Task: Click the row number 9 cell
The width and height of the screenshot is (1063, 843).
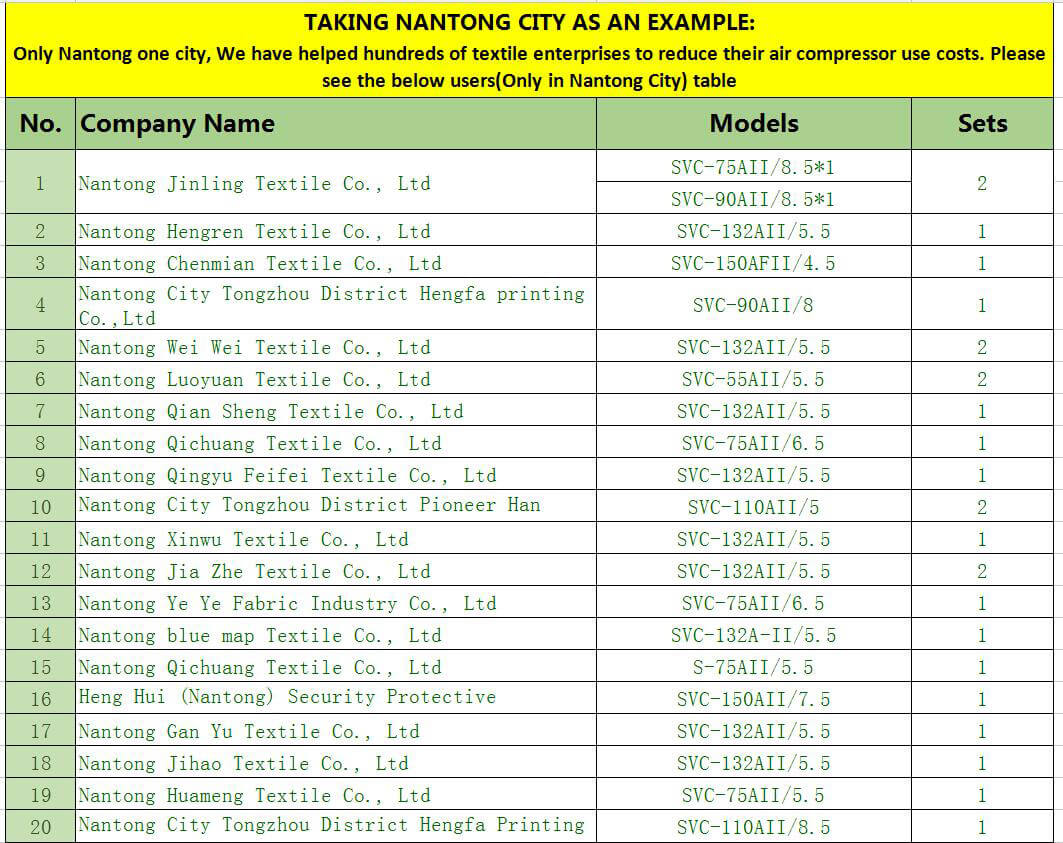Action: [x=41, y=474]
